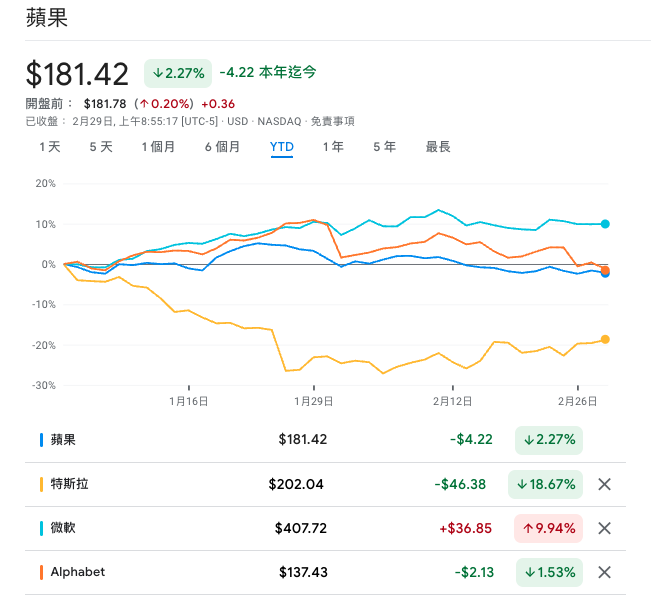This screenshot has height=604, width=651.
Task: Click the cyan 微軟 color marker
Action: coord(42,528)
